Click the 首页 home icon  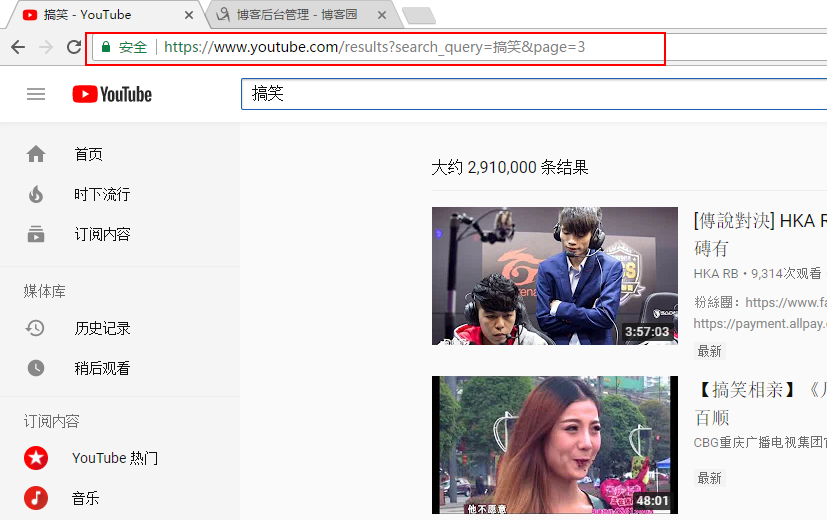(x=36, y=154)
